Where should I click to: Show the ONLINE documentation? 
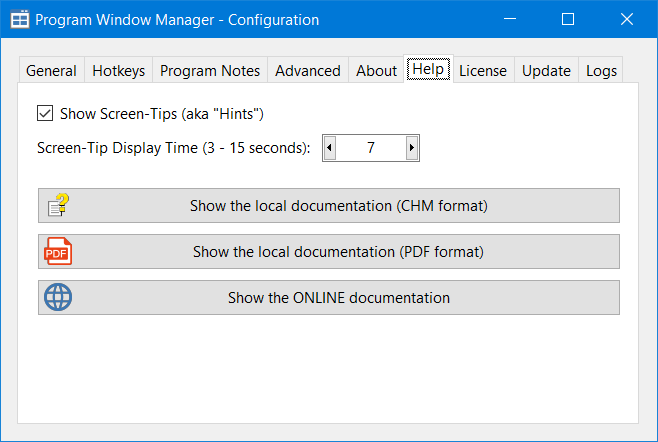[338, 298]
